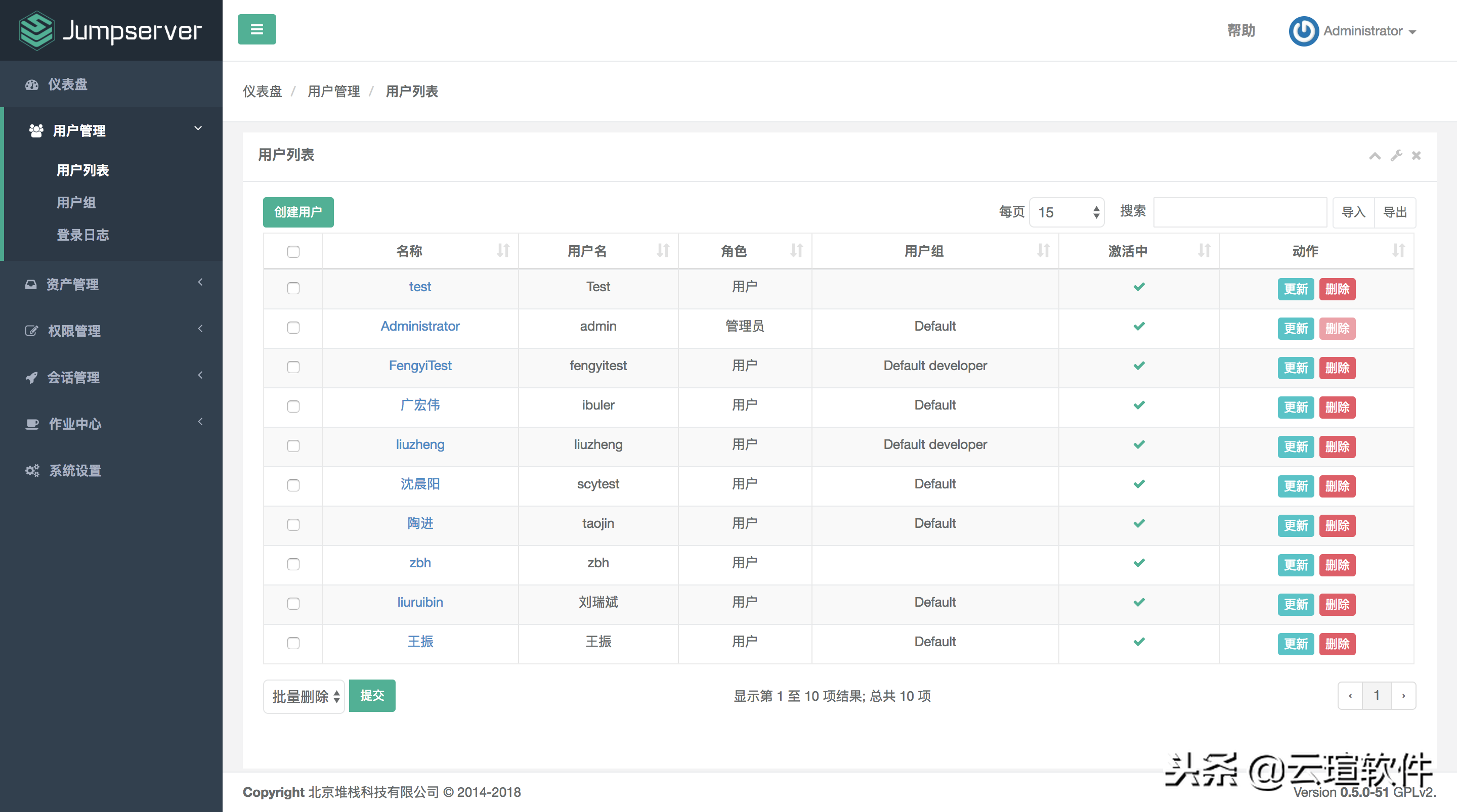Click the 创建用户 button

298,212
